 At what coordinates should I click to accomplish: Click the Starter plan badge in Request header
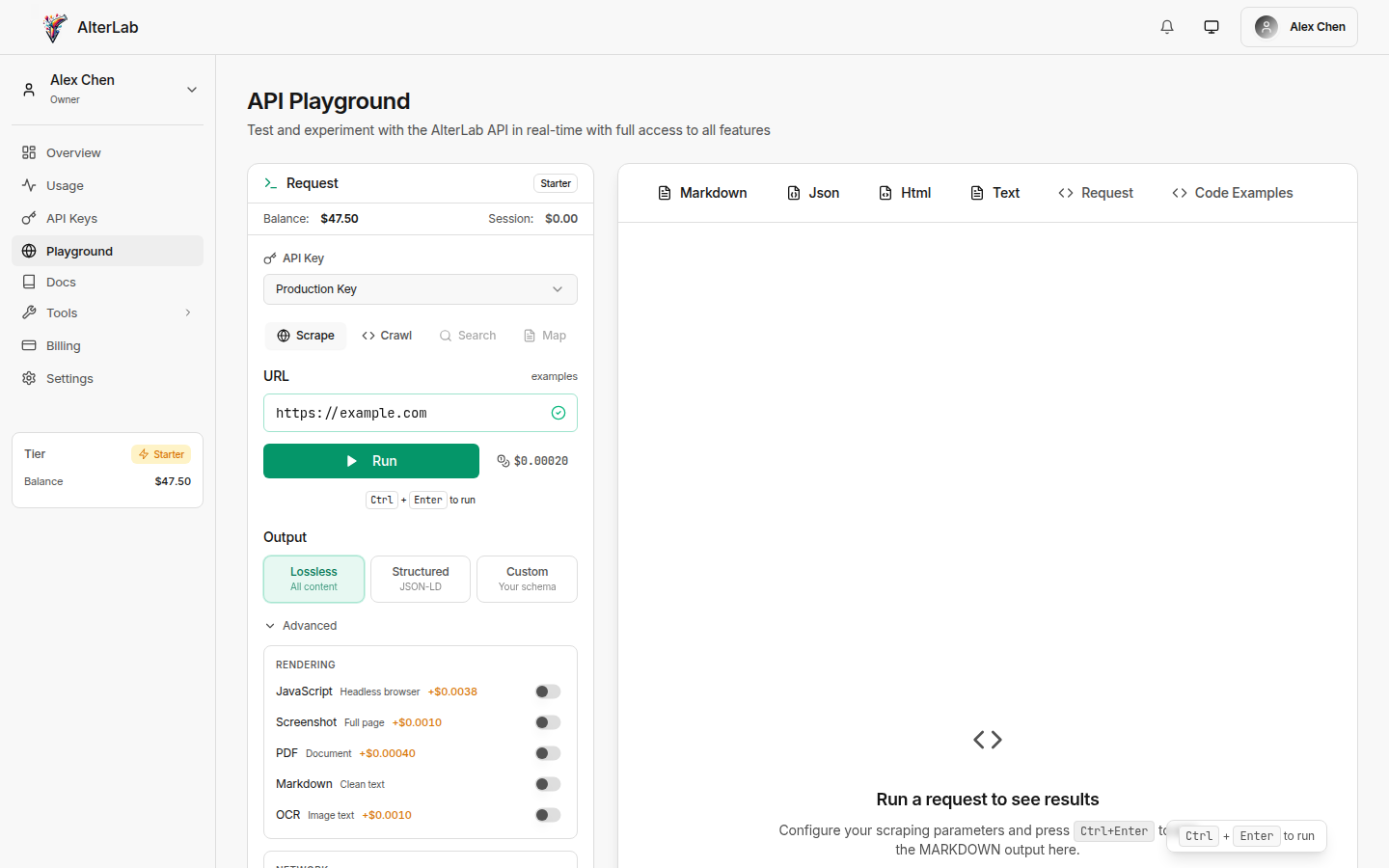pyautogui.click(x=556, y=183)
